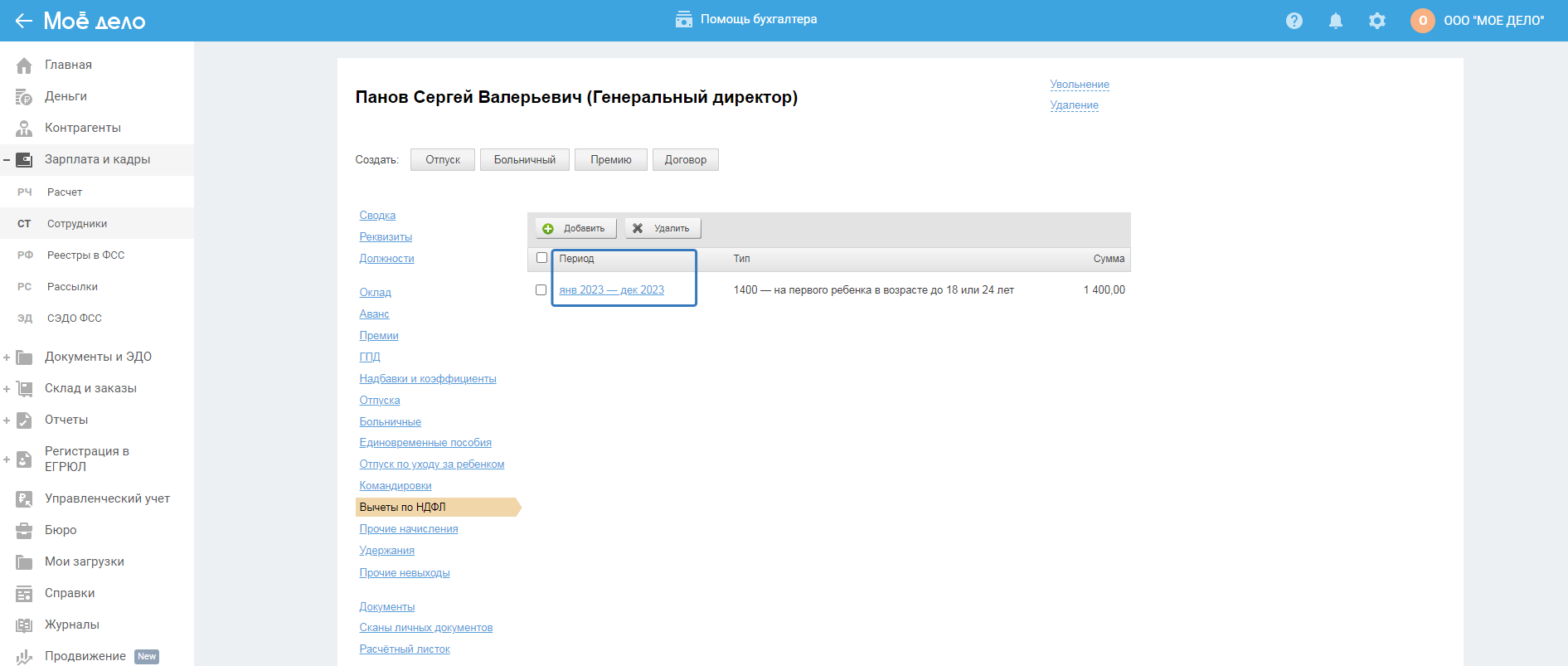Open the янв 2023 — дек 2023 period link
The height and width of the screenshot is (666, 1568).
coord(611,290)
